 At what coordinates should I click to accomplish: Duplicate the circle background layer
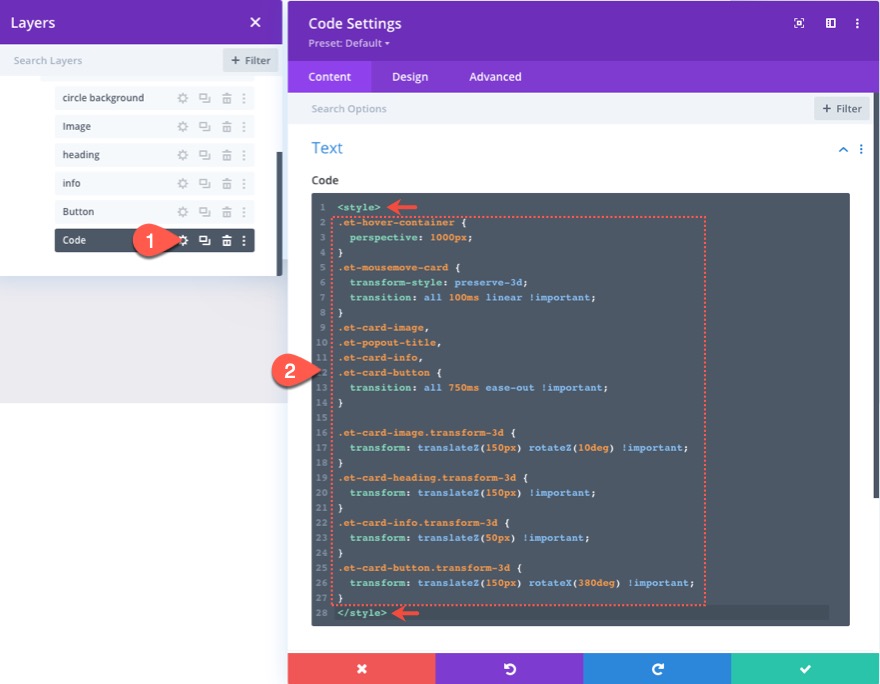tap(204, 98)
